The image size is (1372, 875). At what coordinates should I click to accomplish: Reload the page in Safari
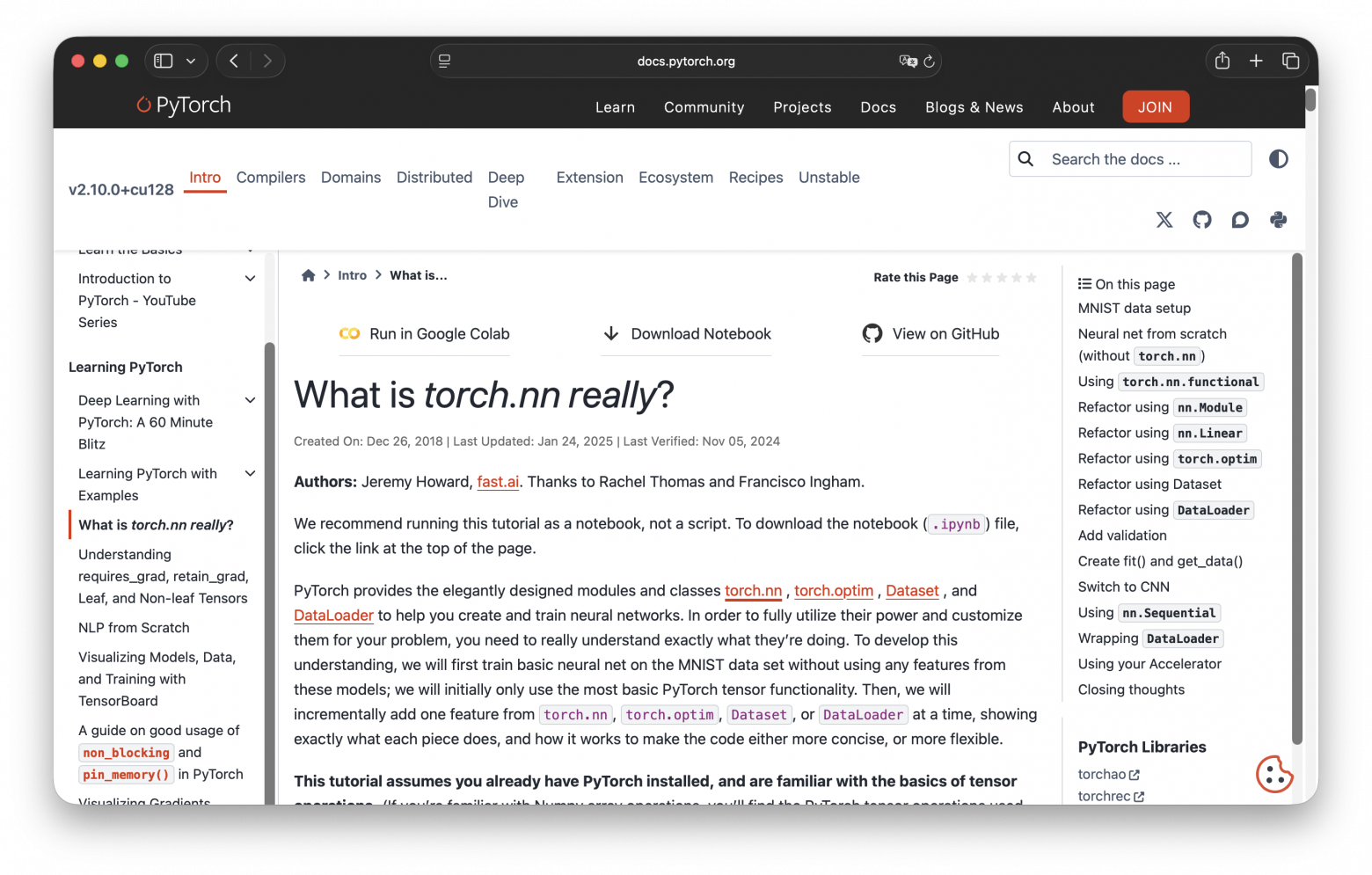(929, 62)
